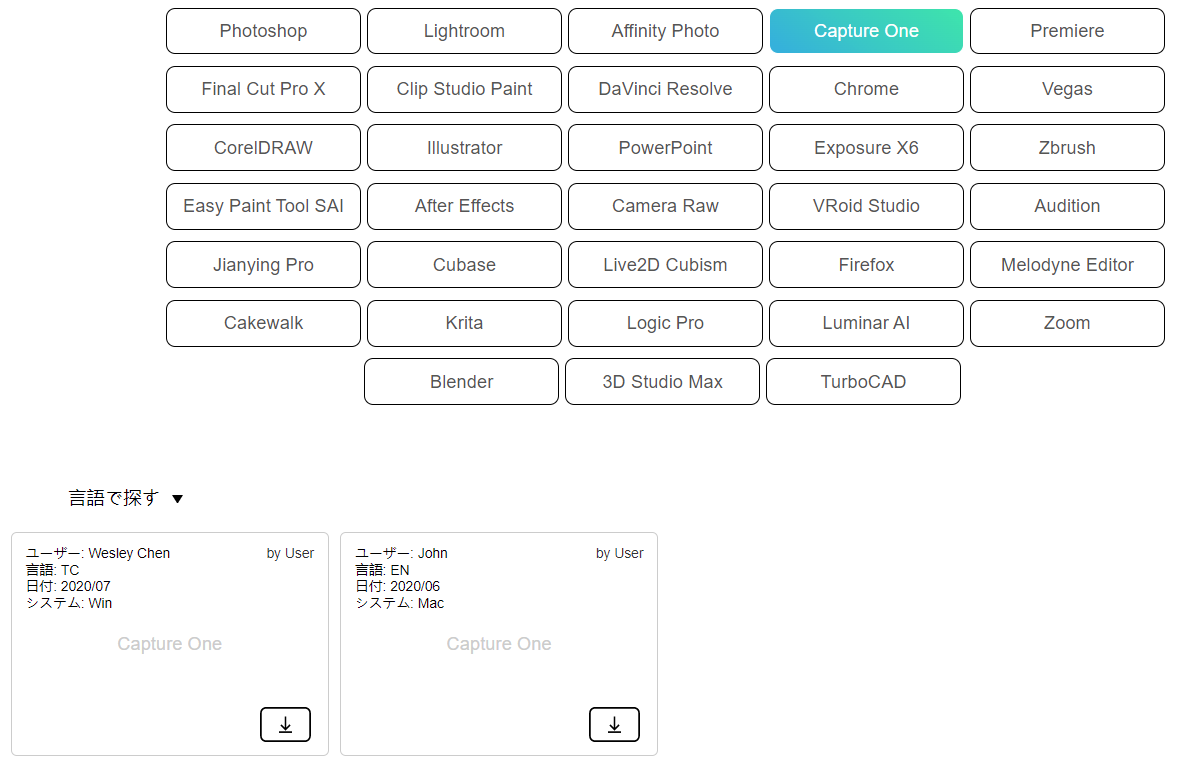Select After Effects from the grid
The image size is (1178, 766).
(464, 206)
